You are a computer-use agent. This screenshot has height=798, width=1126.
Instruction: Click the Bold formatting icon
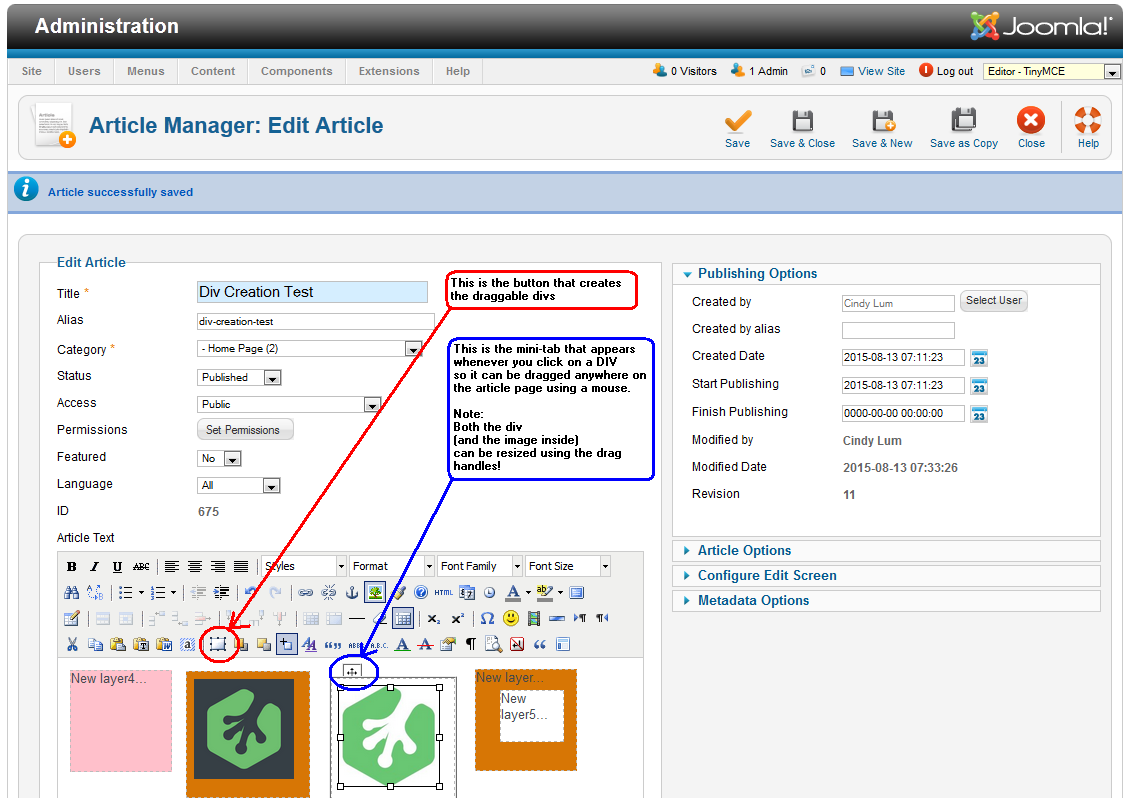72,567
